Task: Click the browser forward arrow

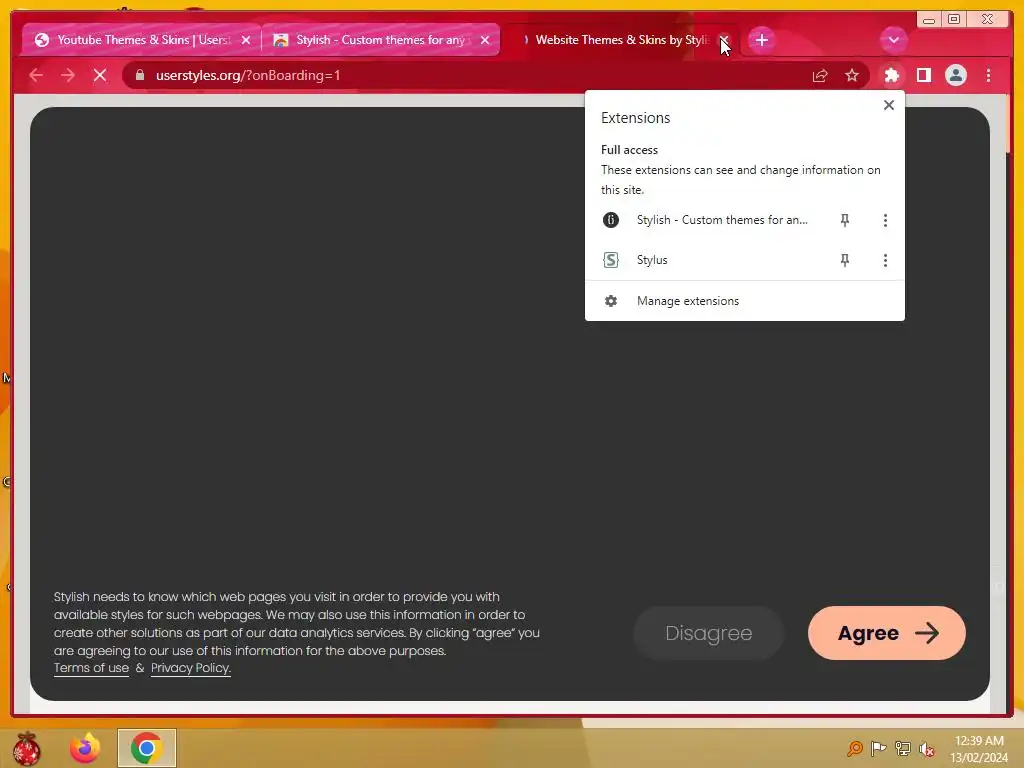Action: click(68, 75)
